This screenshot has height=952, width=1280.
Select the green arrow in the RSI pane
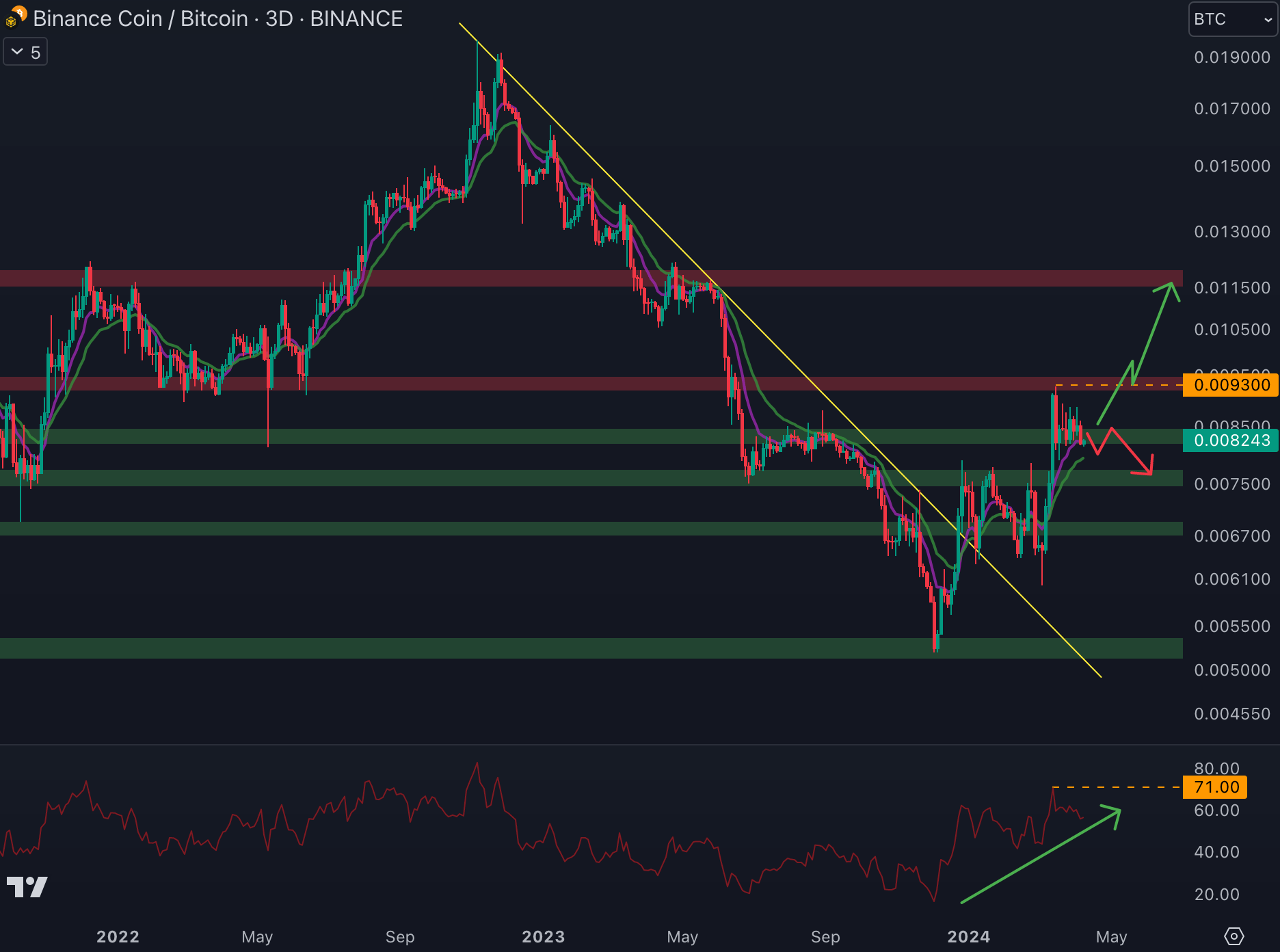(1039, 856)
